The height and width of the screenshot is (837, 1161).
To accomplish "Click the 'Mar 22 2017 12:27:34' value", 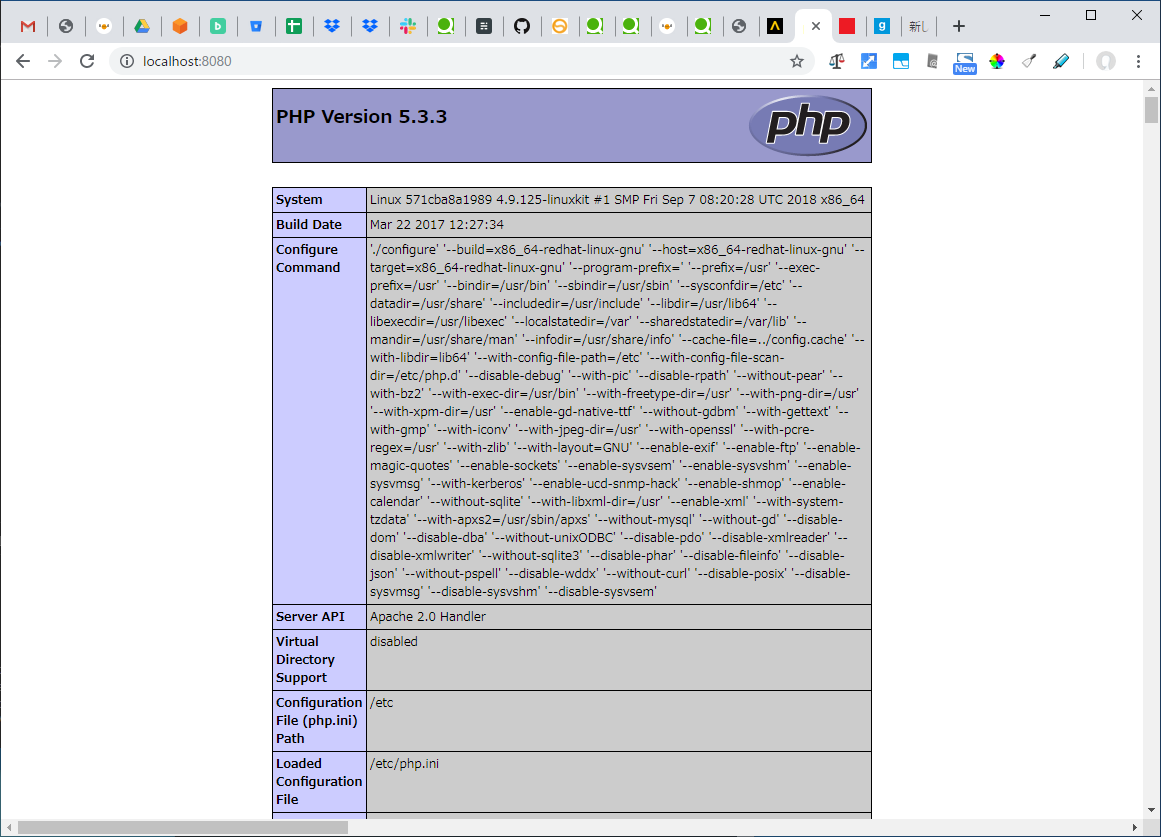I will click(437, 225).
